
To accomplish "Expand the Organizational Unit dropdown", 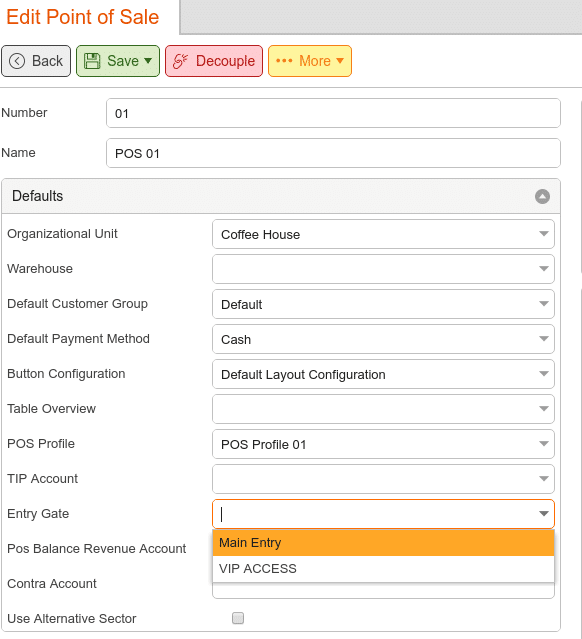I will [x=543, y=234].
